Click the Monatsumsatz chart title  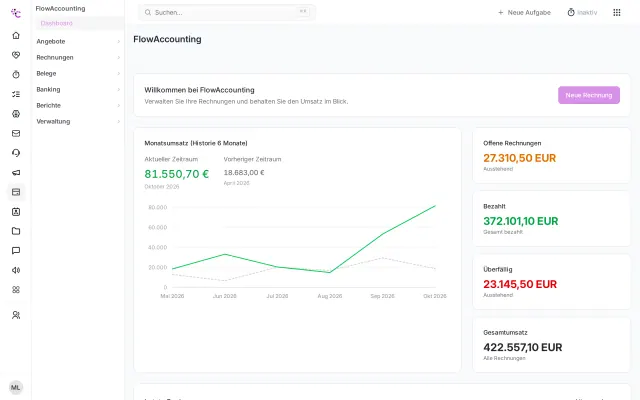196,143
